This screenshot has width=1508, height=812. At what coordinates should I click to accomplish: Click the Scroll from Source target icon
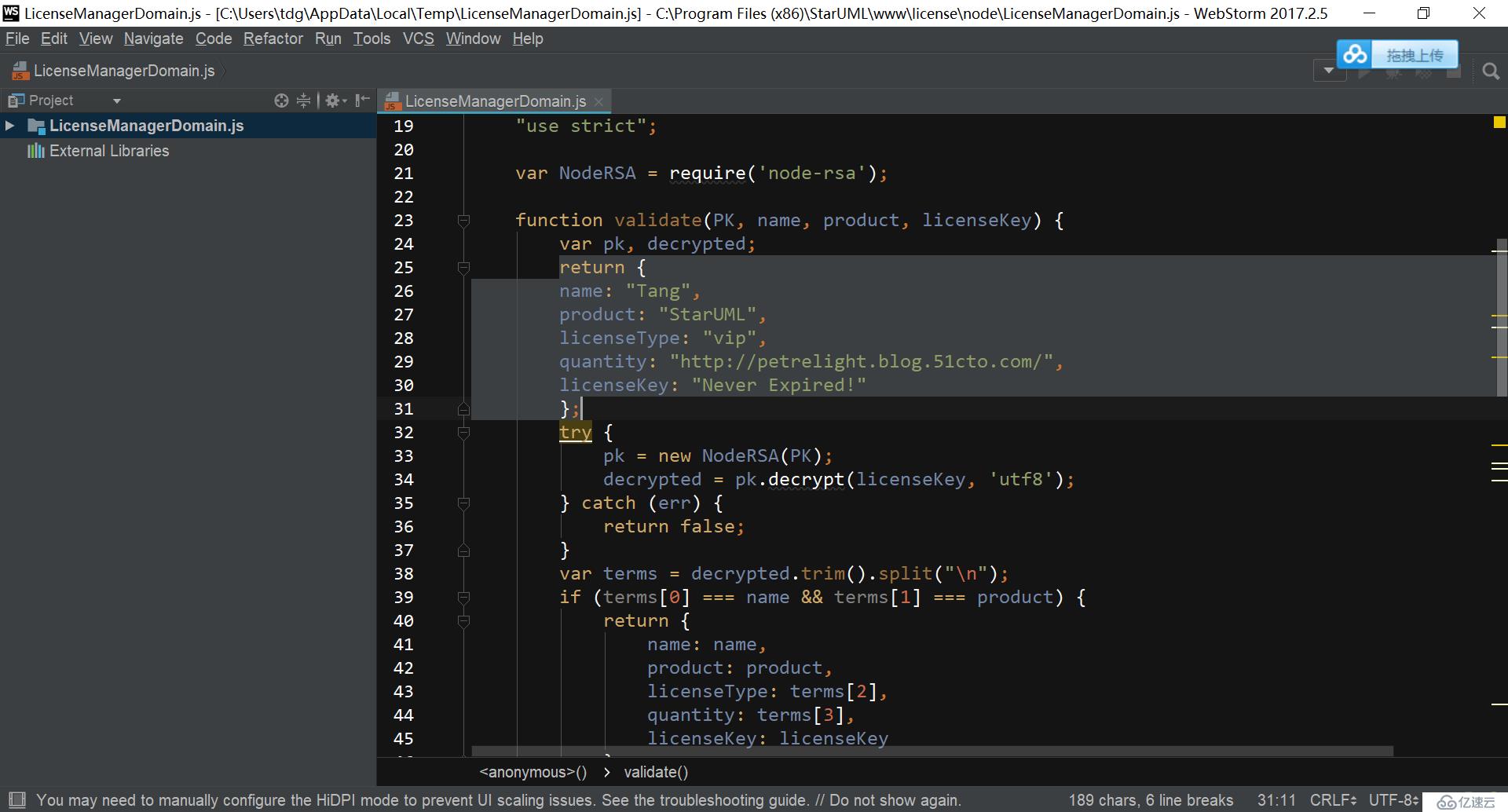pyautogui.click(x=281, y=101)
